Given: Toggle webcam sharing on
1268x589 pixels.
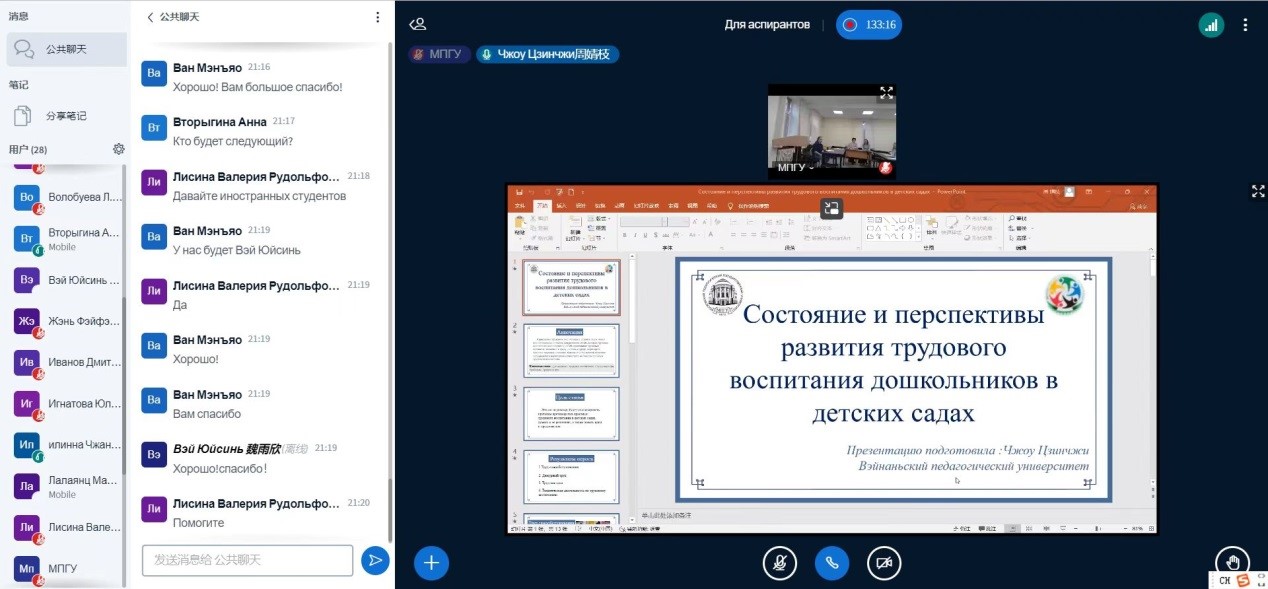Looking at the screenshot, I should click(883, 563).
